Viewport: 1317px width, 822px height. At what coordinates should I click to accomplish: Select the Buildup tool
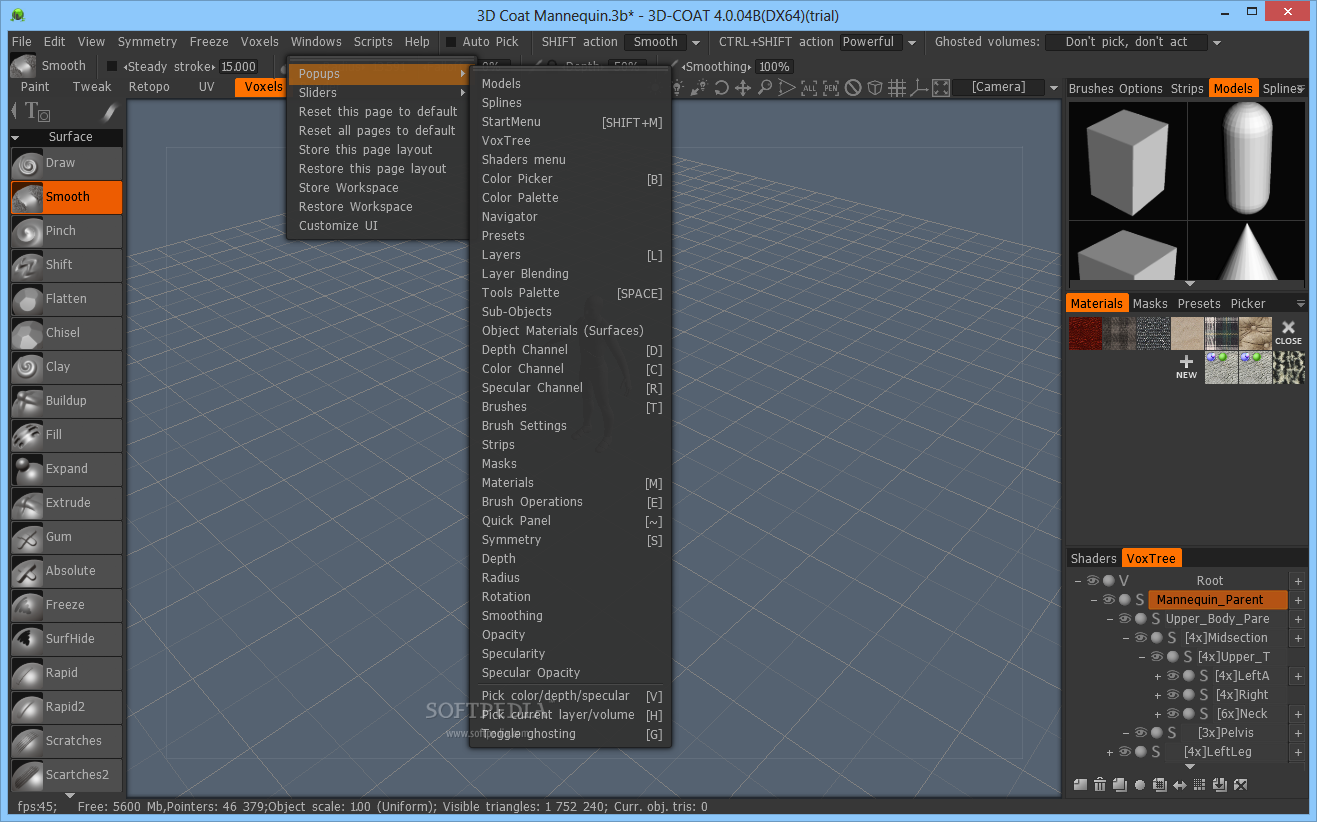coord(66,401)
